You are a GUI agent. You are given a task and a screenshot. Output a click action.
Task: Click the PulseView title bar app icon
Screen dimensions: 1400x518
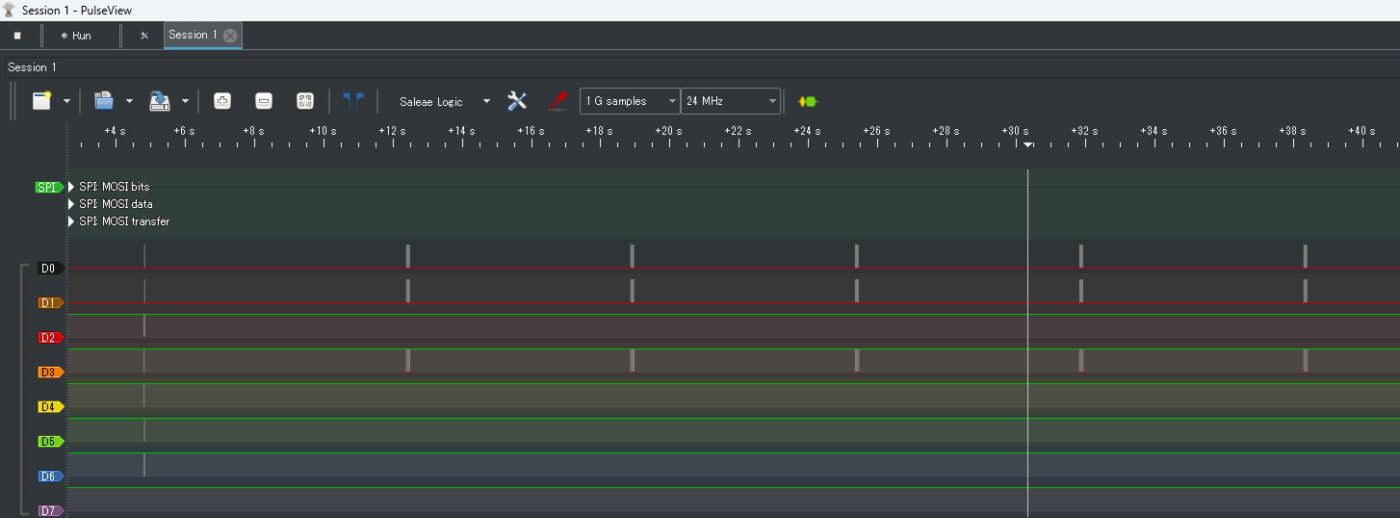[9, 10]
